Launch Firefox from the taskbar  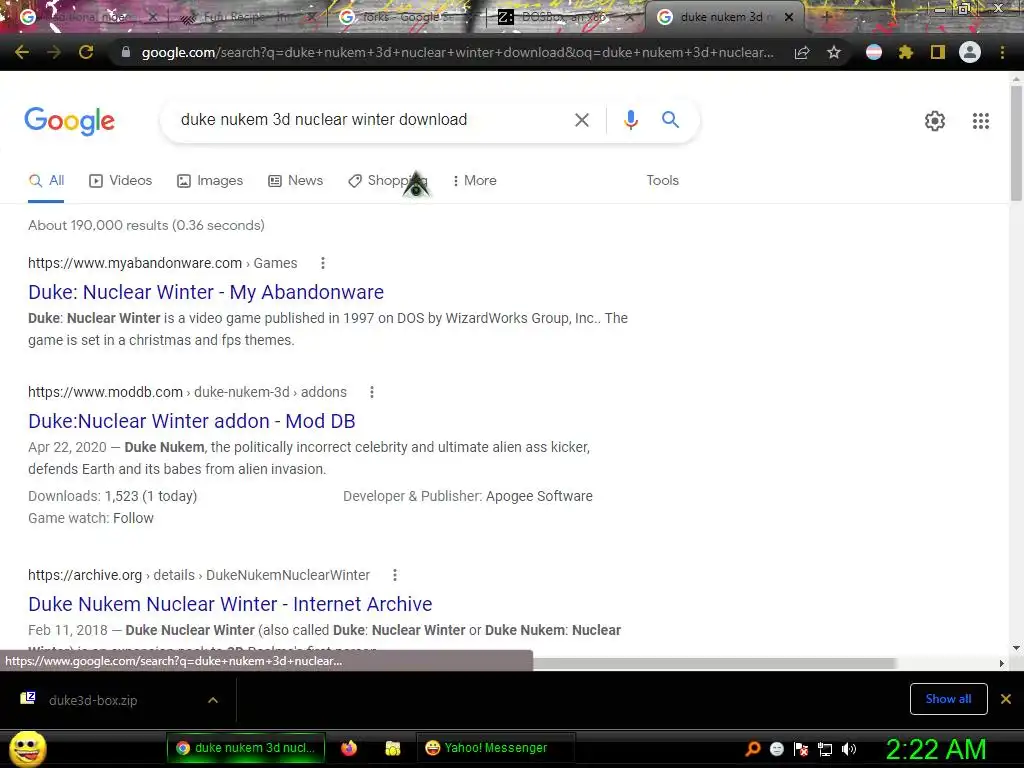pyautogui.click(x=349, y=748)
